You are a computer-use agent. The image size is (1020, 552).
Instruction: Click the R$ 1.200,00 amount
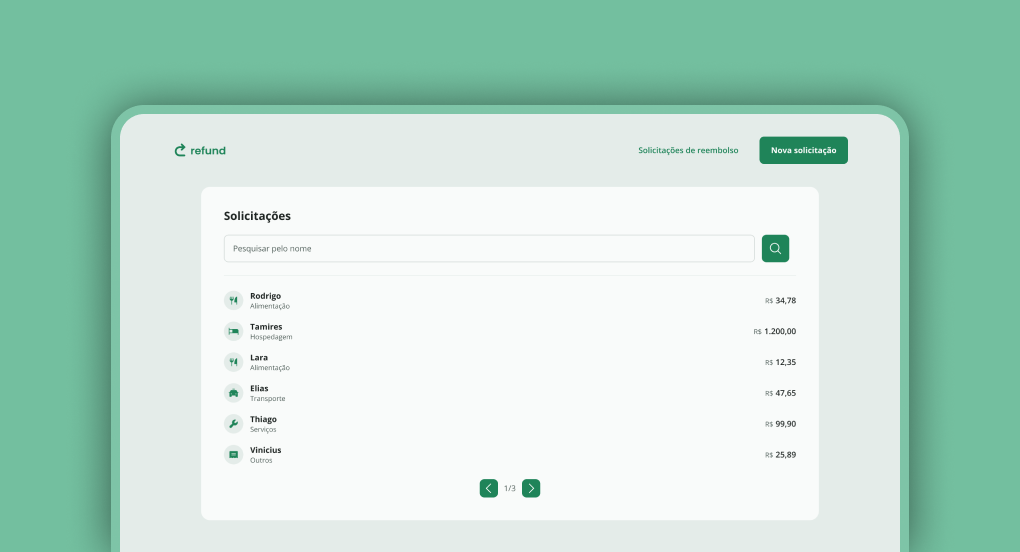pyautogui.click(x=775, y=331)
